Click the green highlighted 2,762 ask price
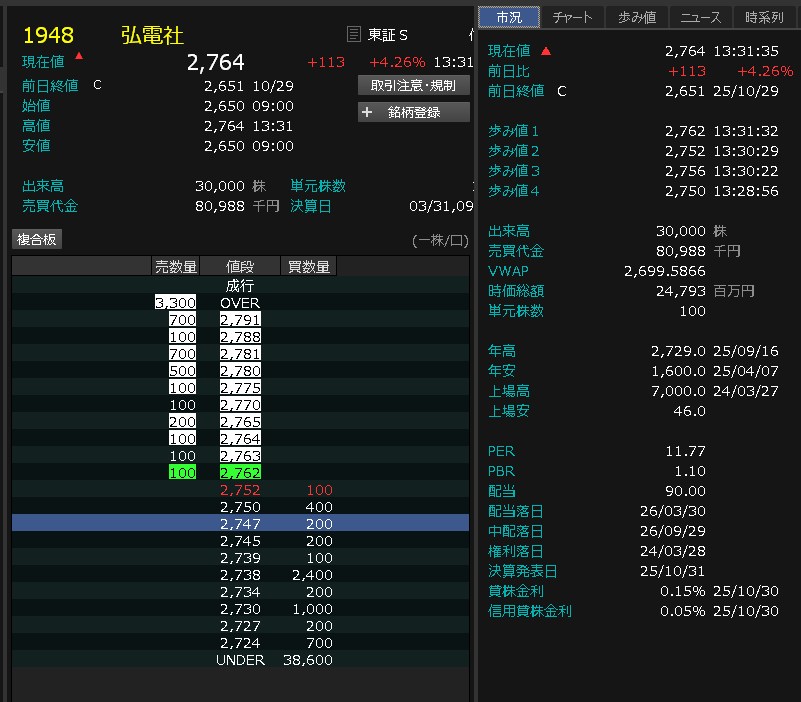This screenshot has height=702, width=801. [240, 472]
